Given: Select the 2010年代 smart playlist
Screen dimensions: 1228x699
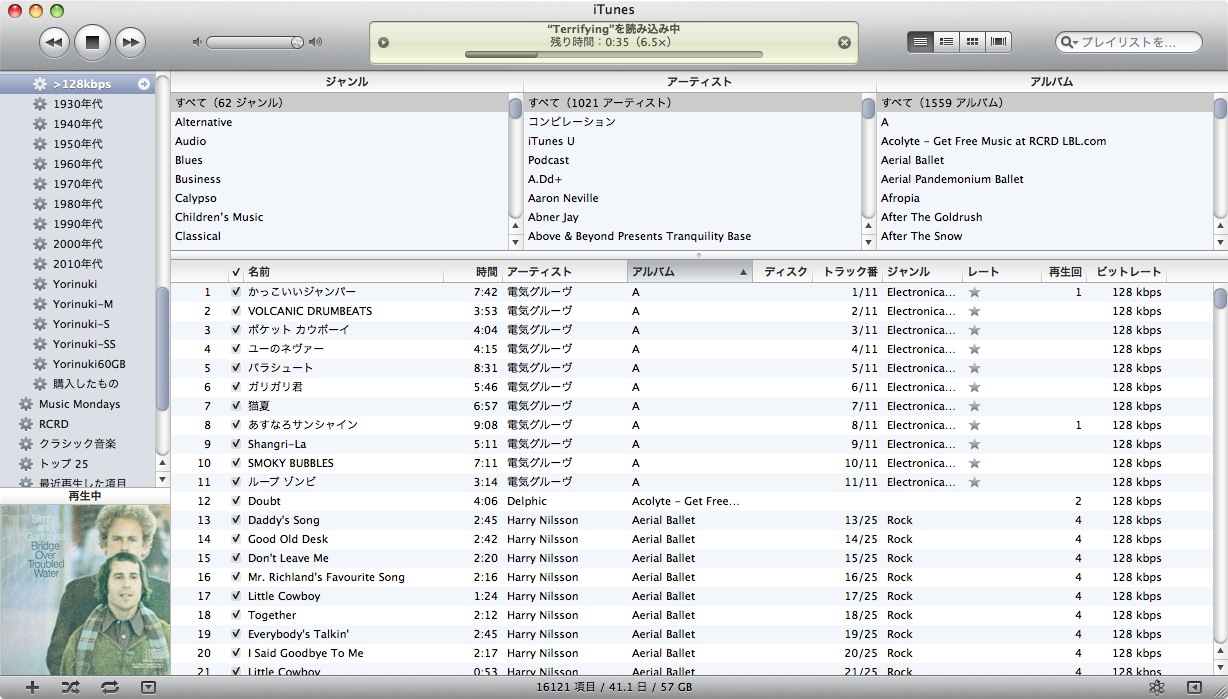Looking at the screenshot, I should pos(78,264).
